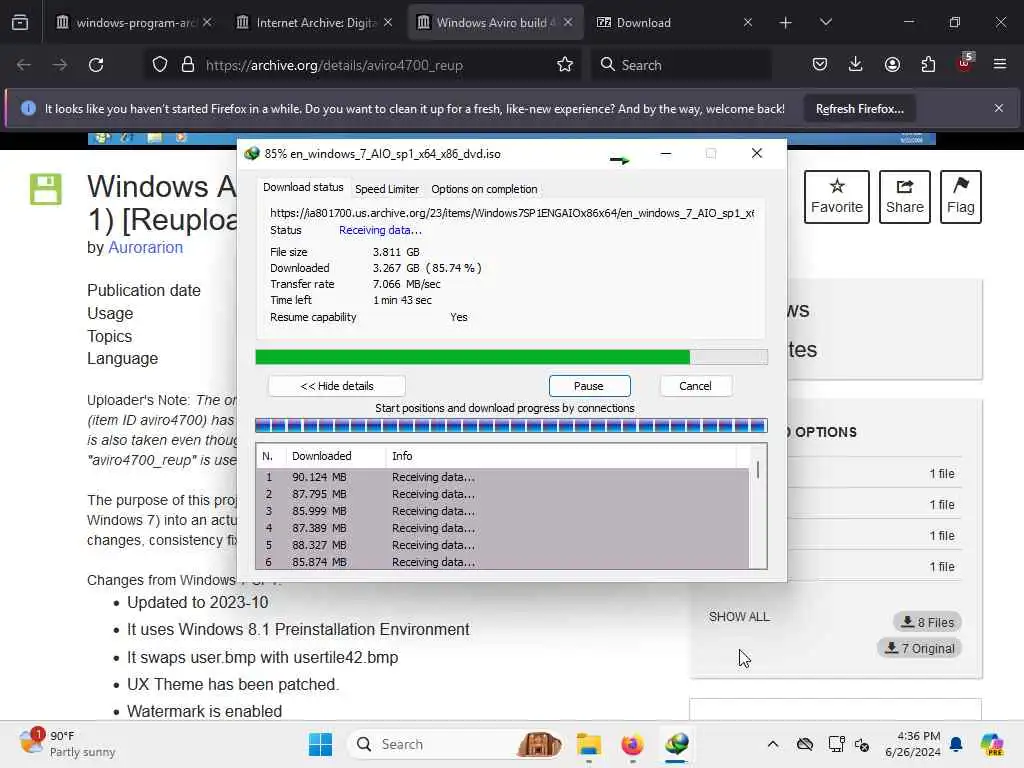The height and width of the screenshot is (768, 1024).
Task: Click taskbar Search box
Action: [x=456, y=744]
